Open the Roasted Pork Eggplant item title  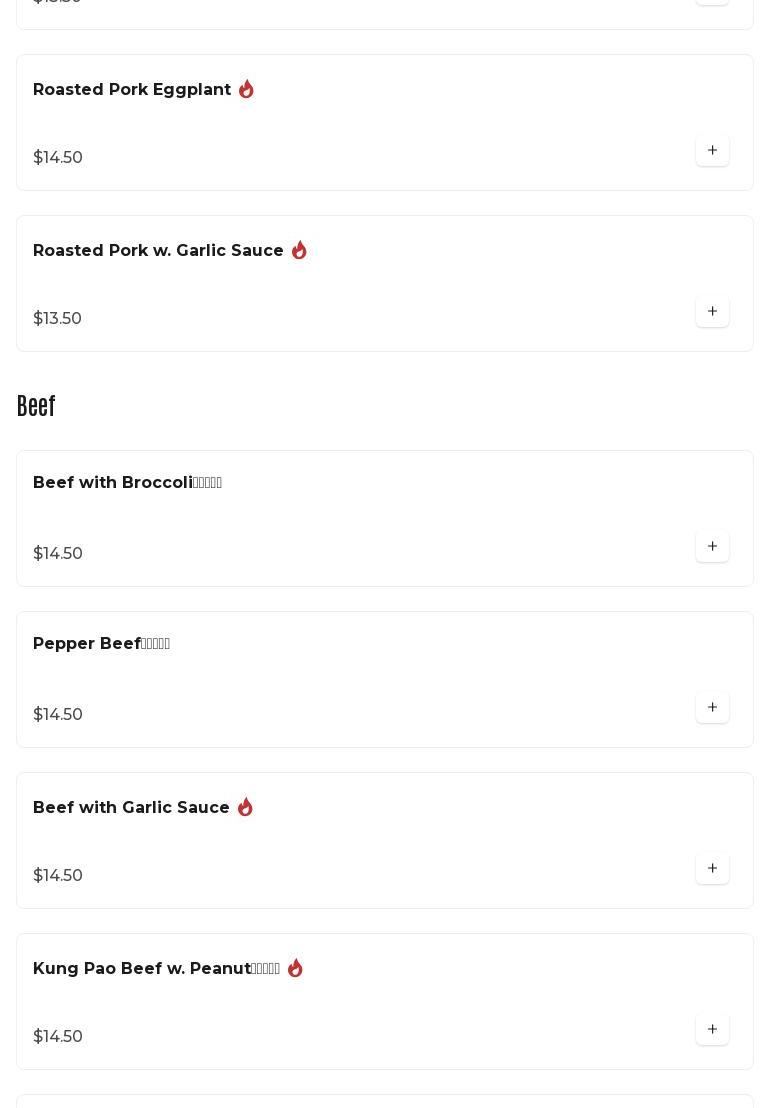click(x=132, y=90)
